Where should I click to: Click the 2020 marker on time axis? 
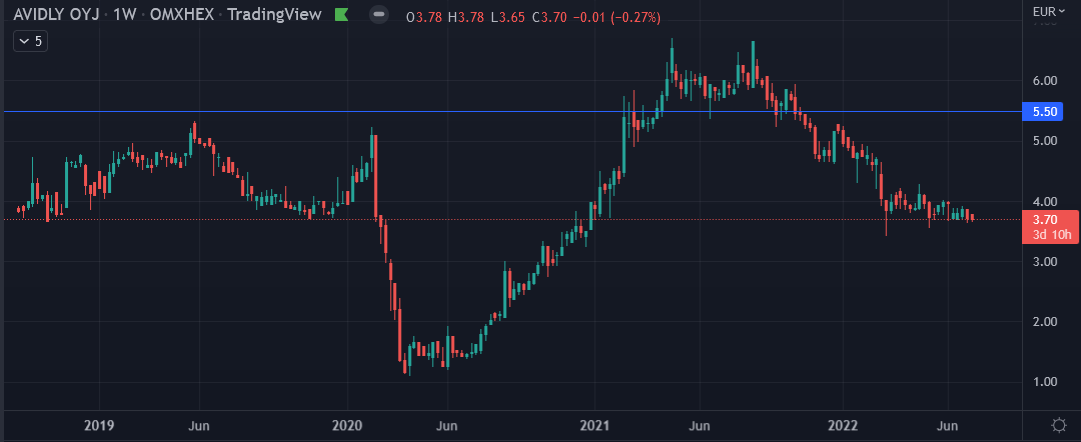347,424
